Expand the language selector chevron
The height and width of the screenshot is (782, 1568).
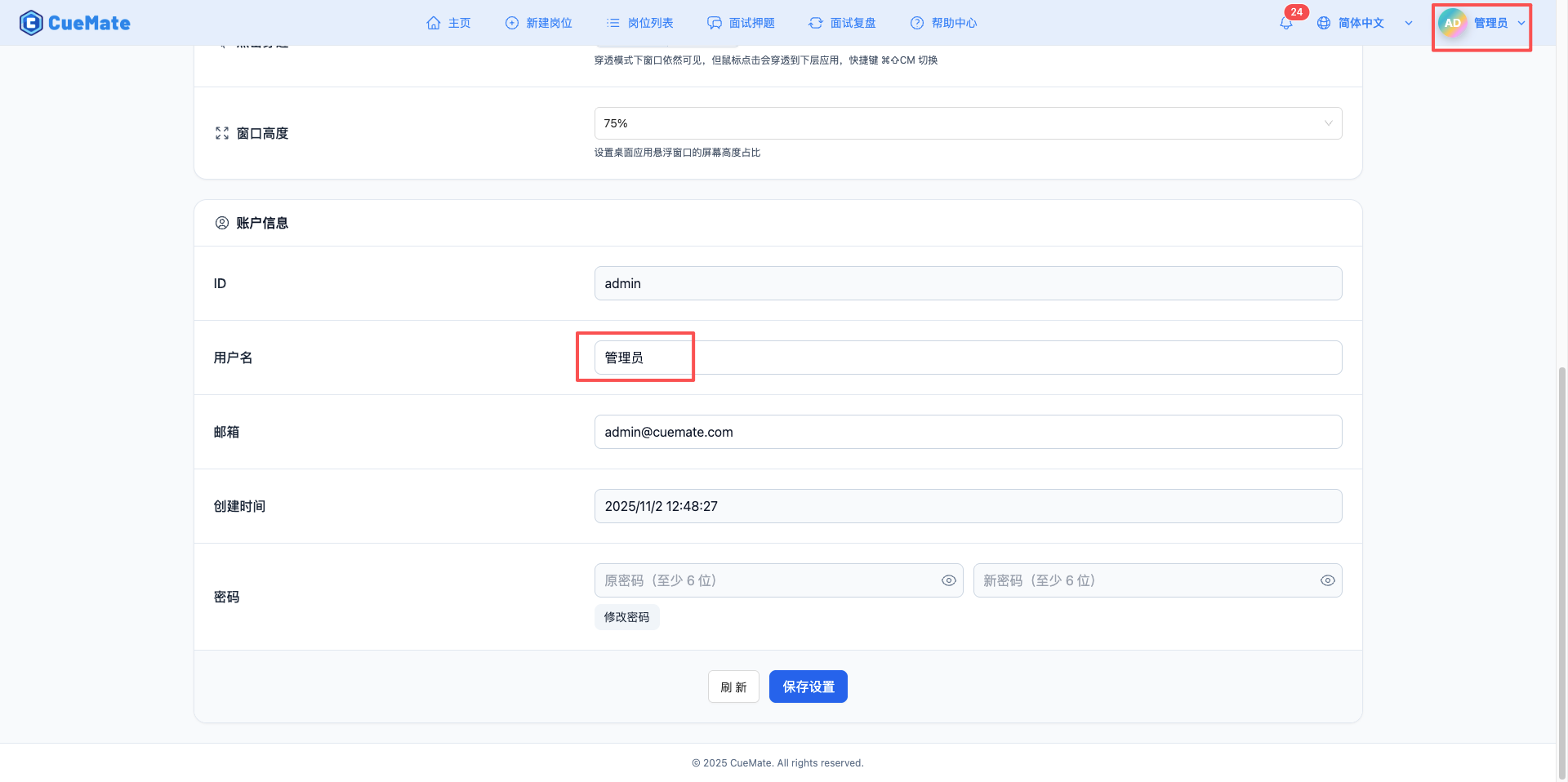point(1408,23)
